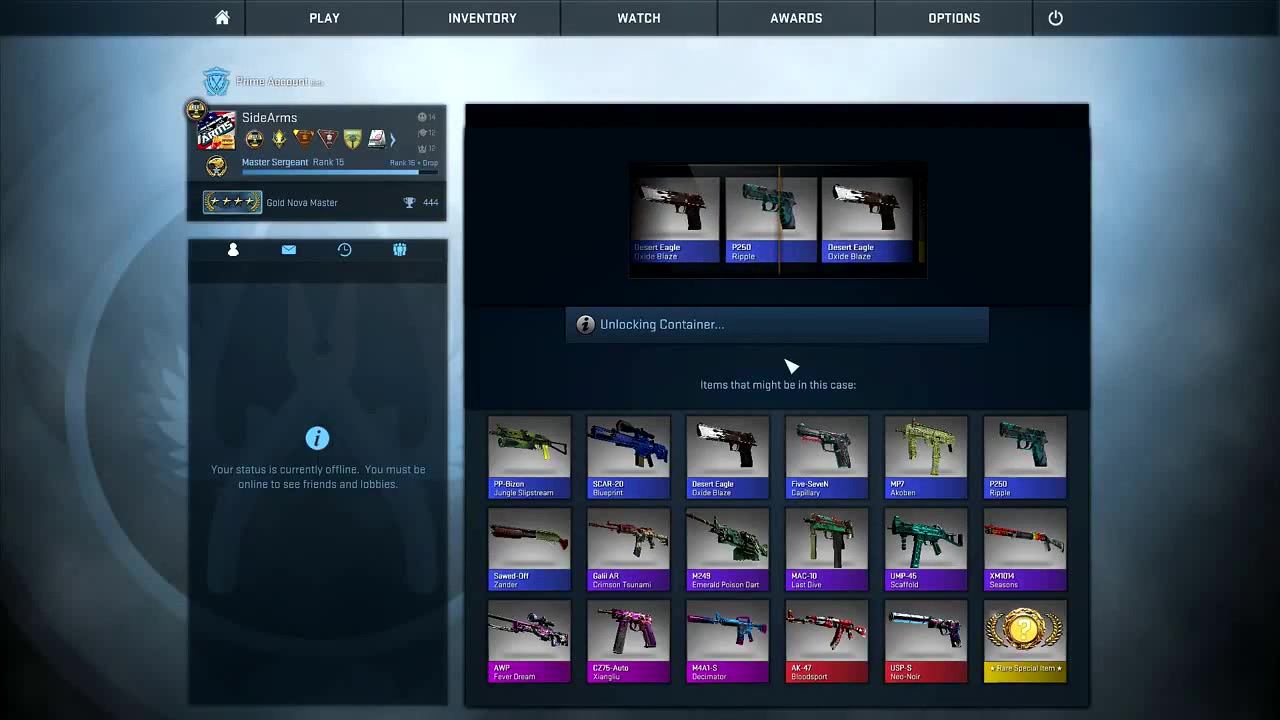
Task: Click the Prime Account shield icon
Action: [216, 82]
